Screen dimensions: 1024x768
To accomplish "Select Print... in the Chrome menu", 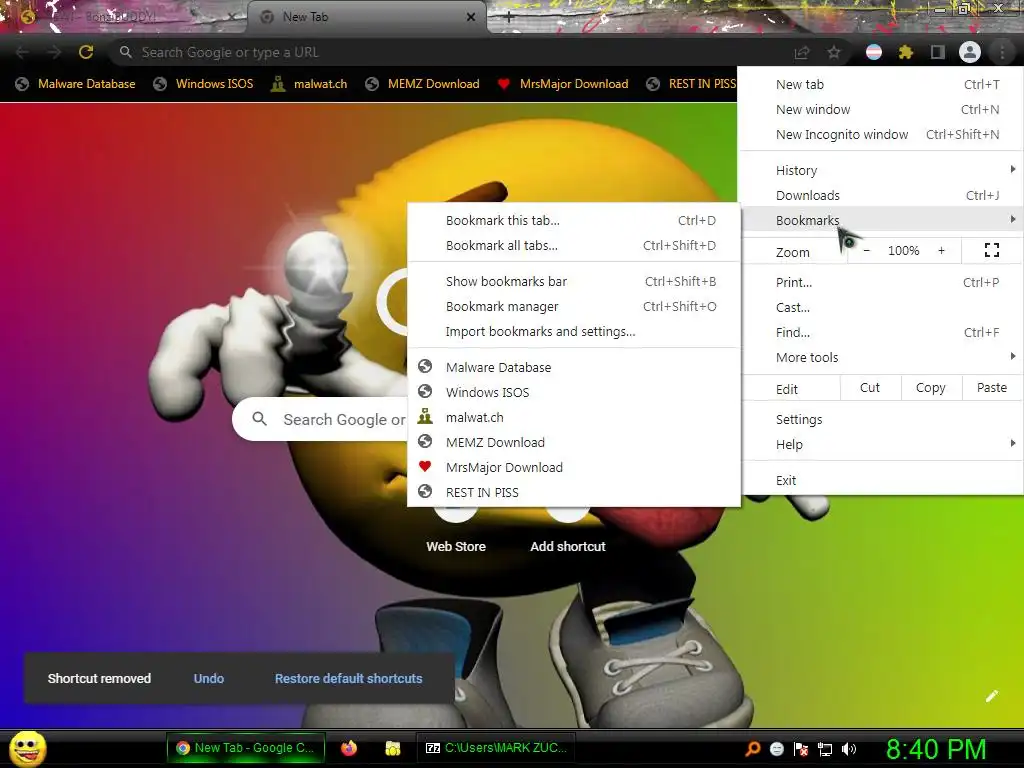I will pos(882,282).
